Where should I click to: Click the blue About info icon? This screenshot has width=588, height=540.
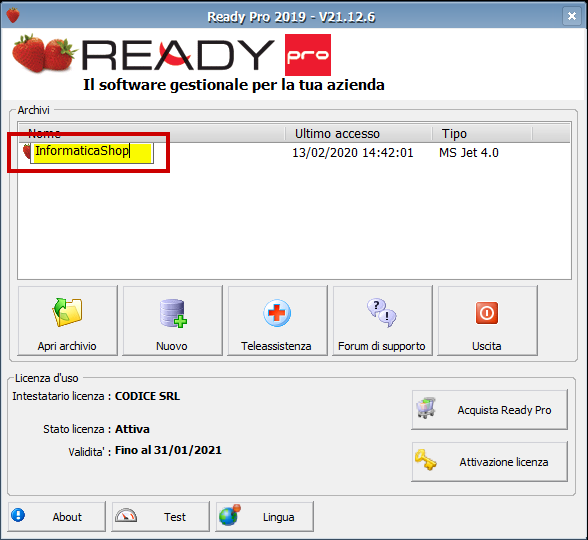coord(18,515)
